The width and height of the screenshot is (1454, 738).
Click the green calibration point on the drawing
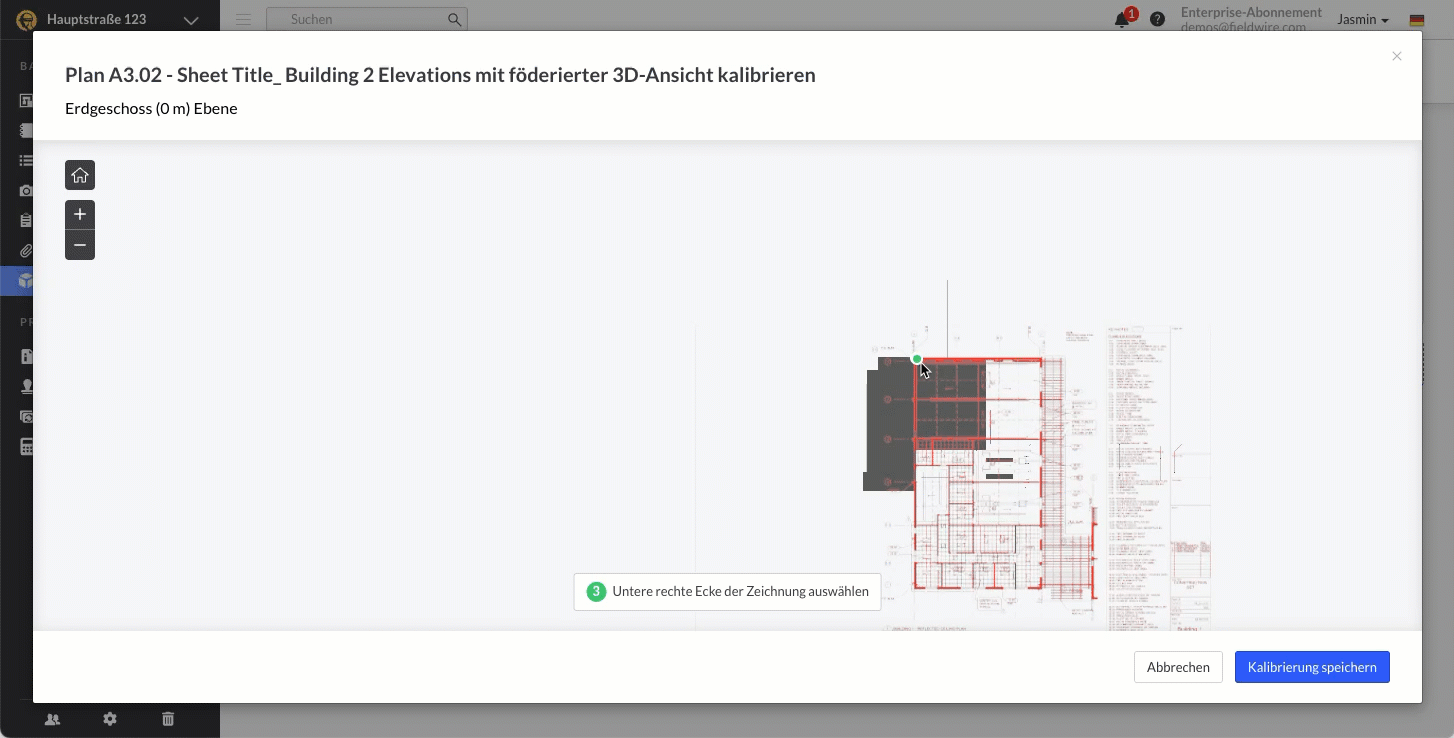(x=917, y=359)
